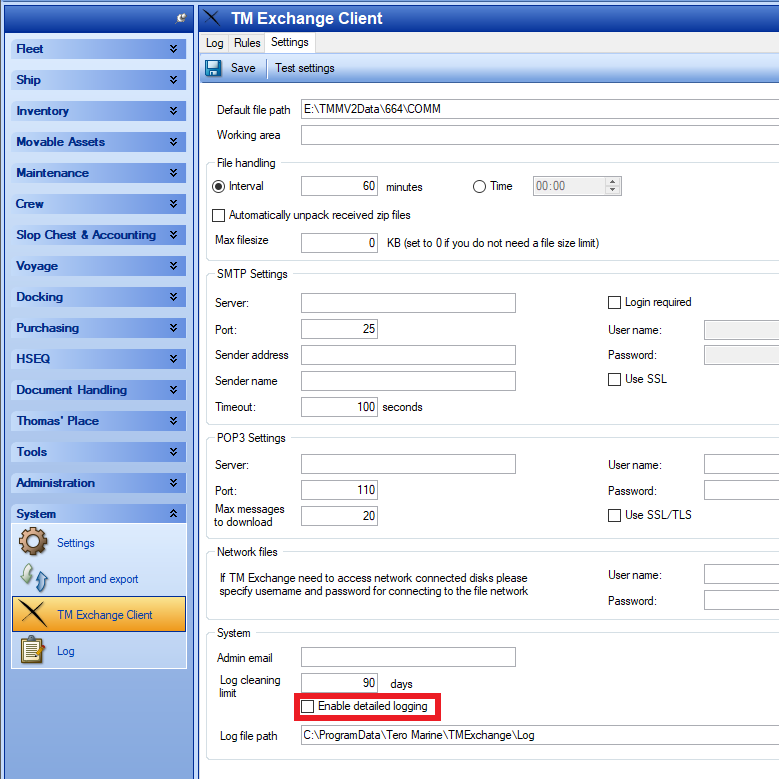Enable detailed logging checkbox
Image resolution: width=779 pixels, height=779 pixels.
click(x=308, y=706)
